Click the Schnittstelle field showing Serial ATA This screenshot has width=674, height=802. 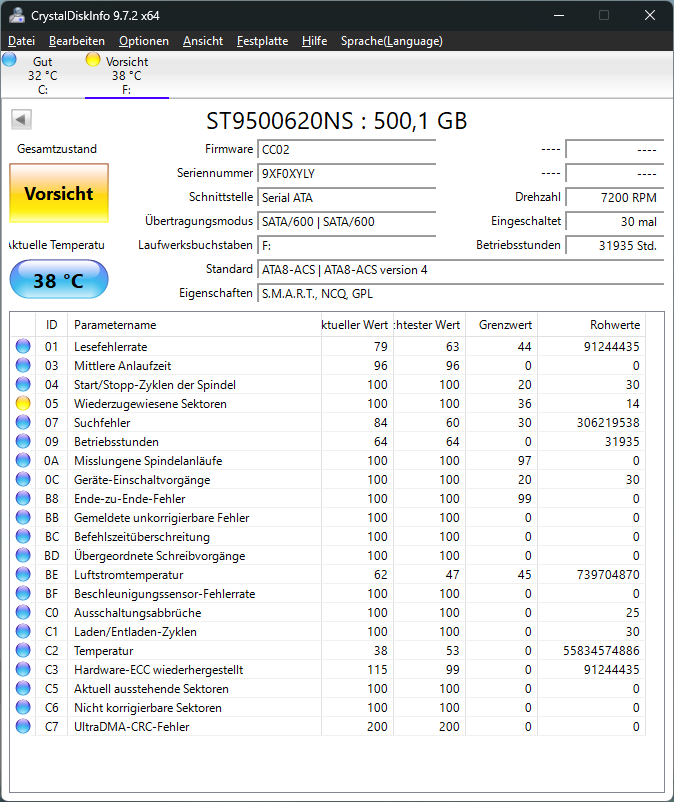[x=346, y=198]
